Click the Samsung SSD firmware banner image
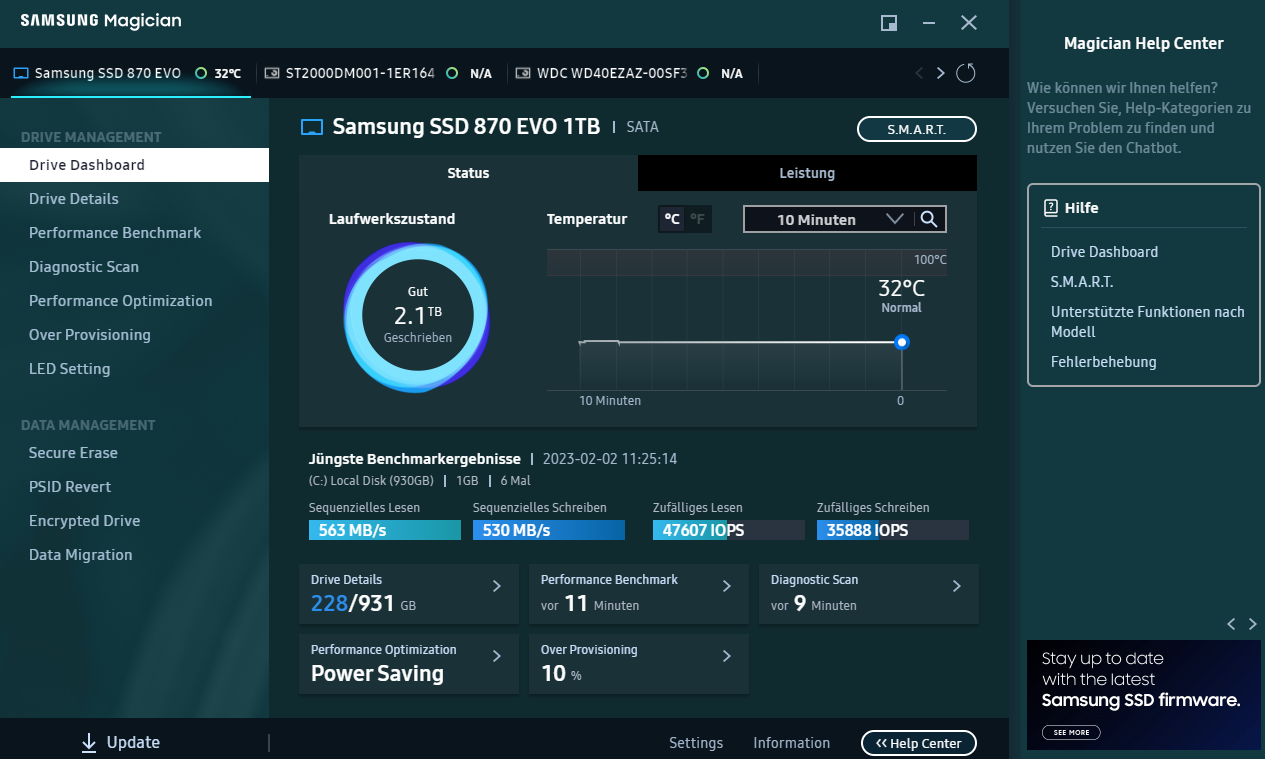Viewport: 1265px width, 759px height. pyautogui.click(x=1144, y=695)
